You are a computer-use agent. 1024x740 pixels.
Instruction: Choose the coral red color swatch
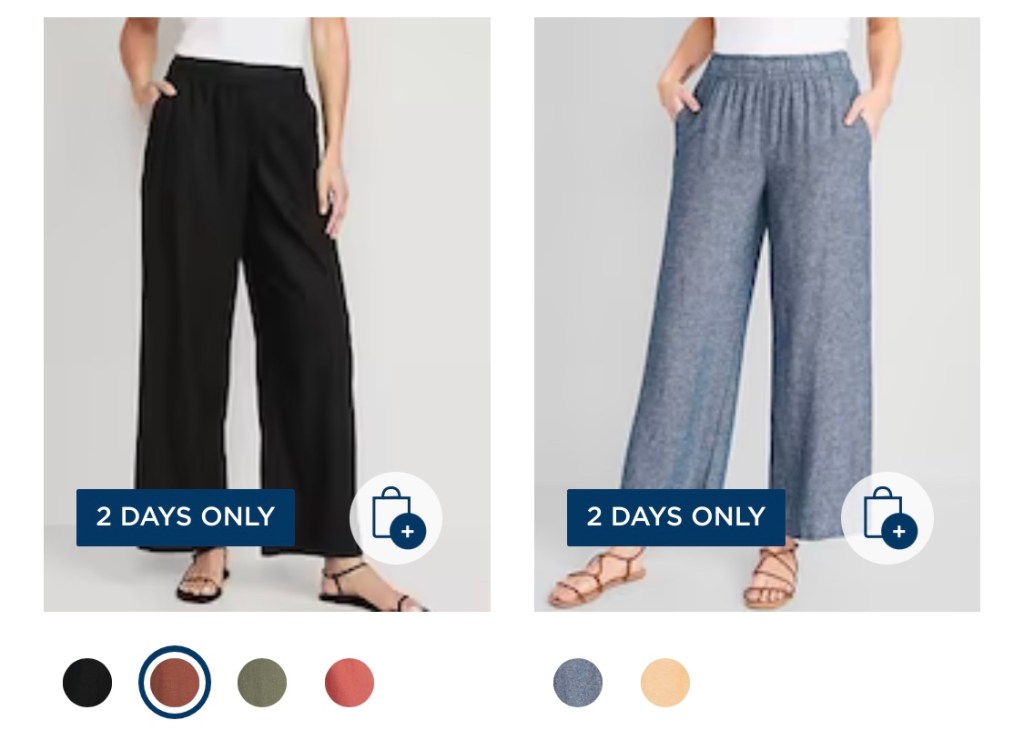tap(349, 683)
